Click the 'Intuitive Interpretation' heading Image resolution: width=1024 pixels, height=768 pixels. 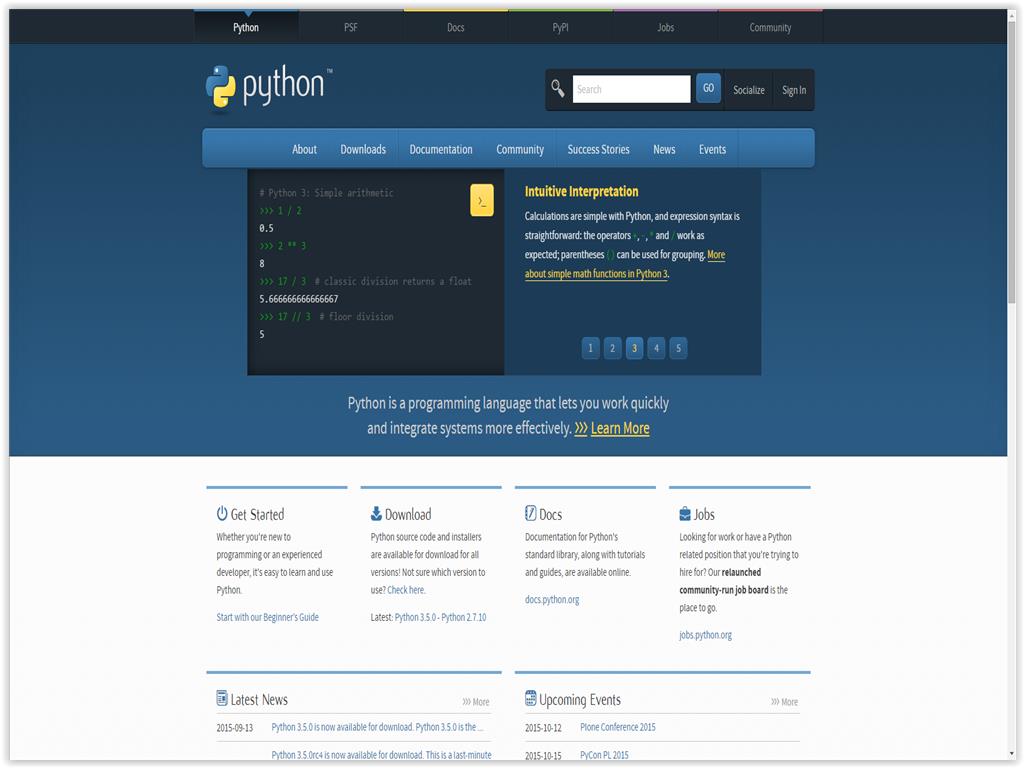[581, 191]
